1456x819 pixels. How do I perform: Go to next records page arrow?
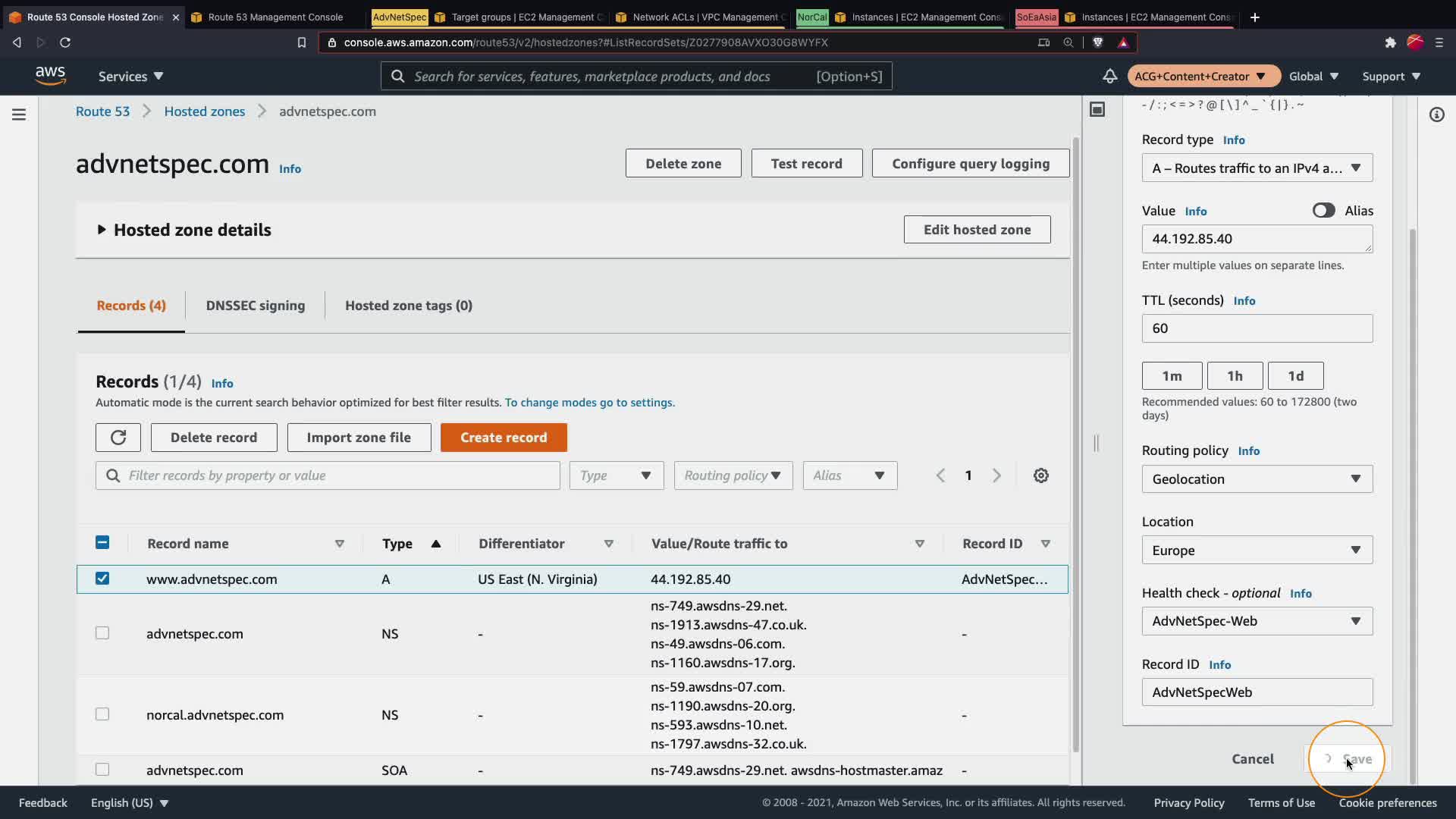[x=996, y=475]
